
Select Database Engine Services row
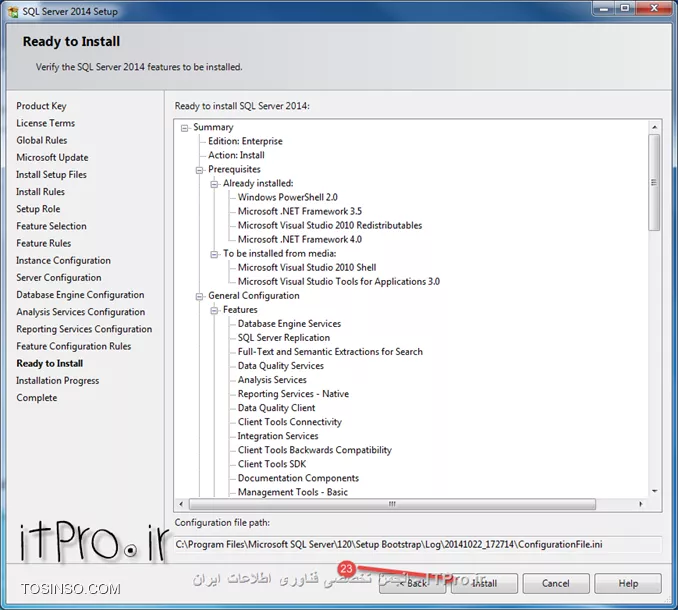(x=289, y=324)
